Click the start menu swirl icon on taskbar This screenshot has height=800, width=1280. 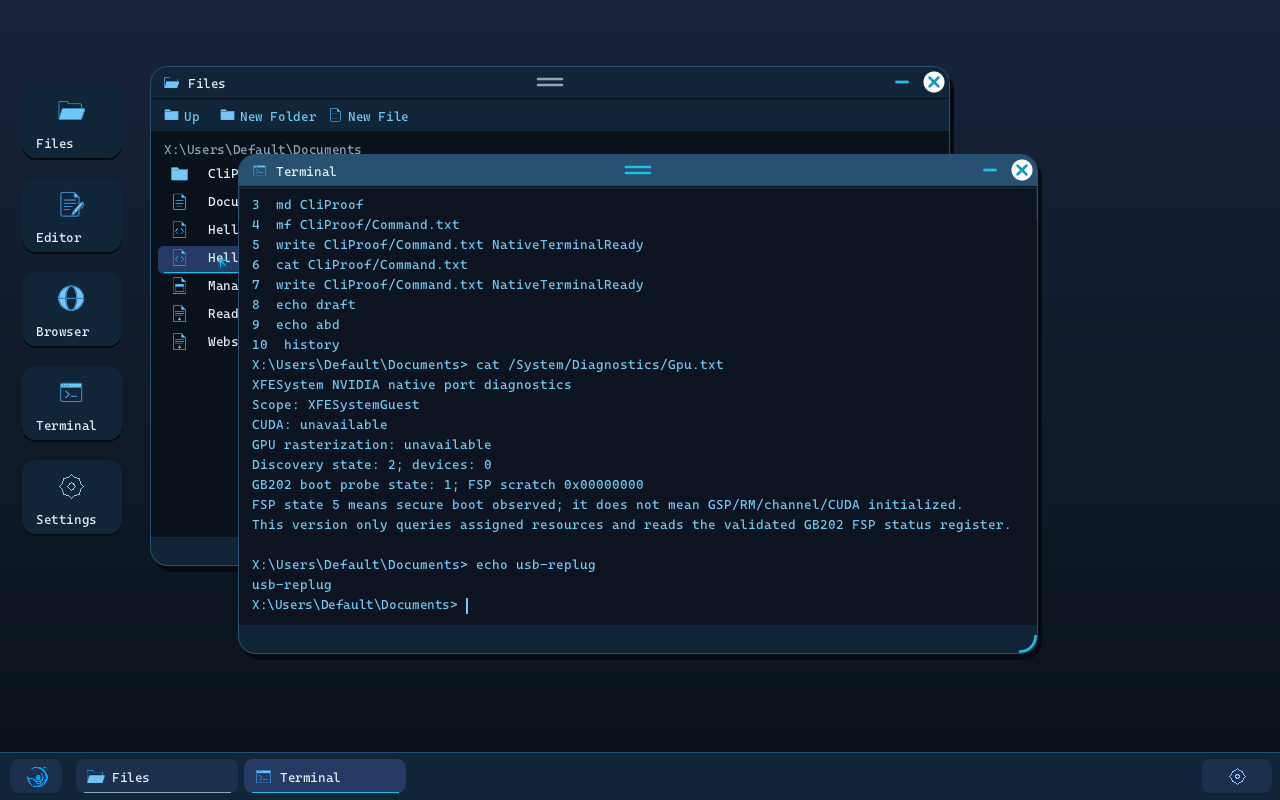point(36,776)
